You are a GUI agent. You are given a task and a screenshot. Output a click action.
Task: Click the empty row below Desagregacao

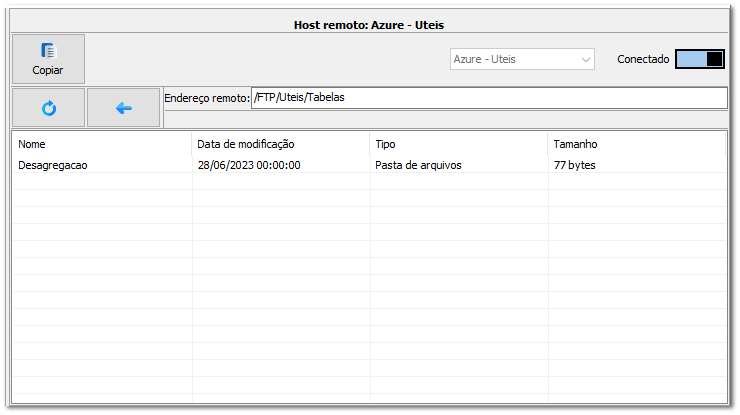click(x=100, y=182)
